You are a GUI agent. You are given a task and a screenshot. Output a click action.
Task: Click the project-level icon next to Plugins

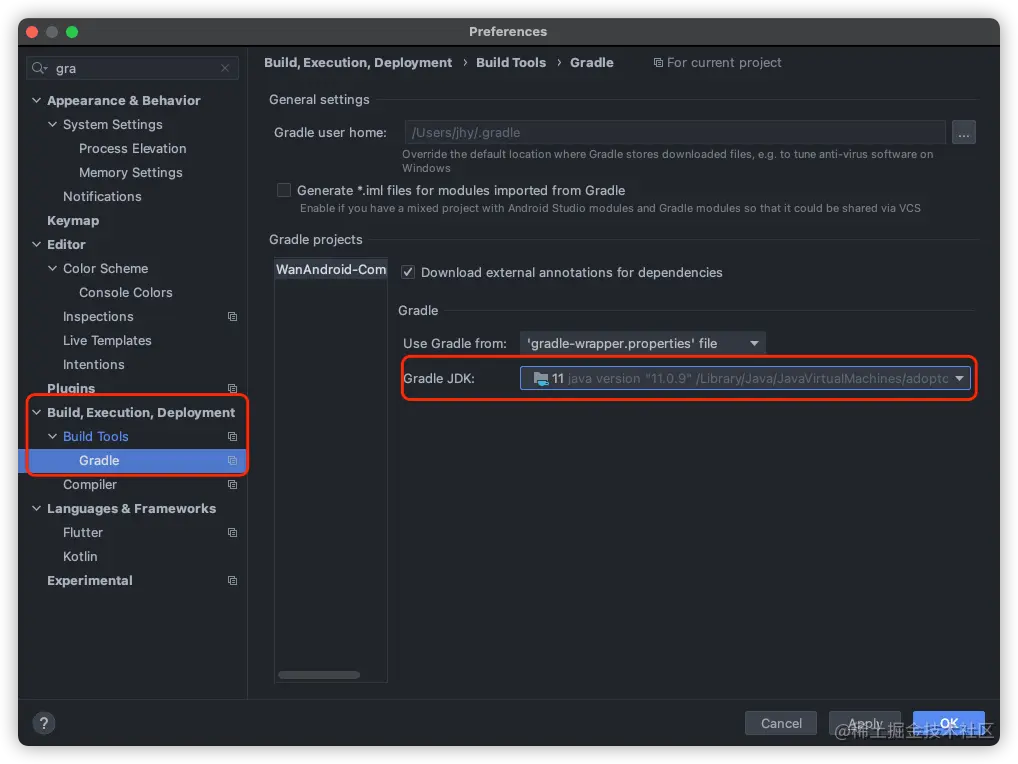[232, 388]
